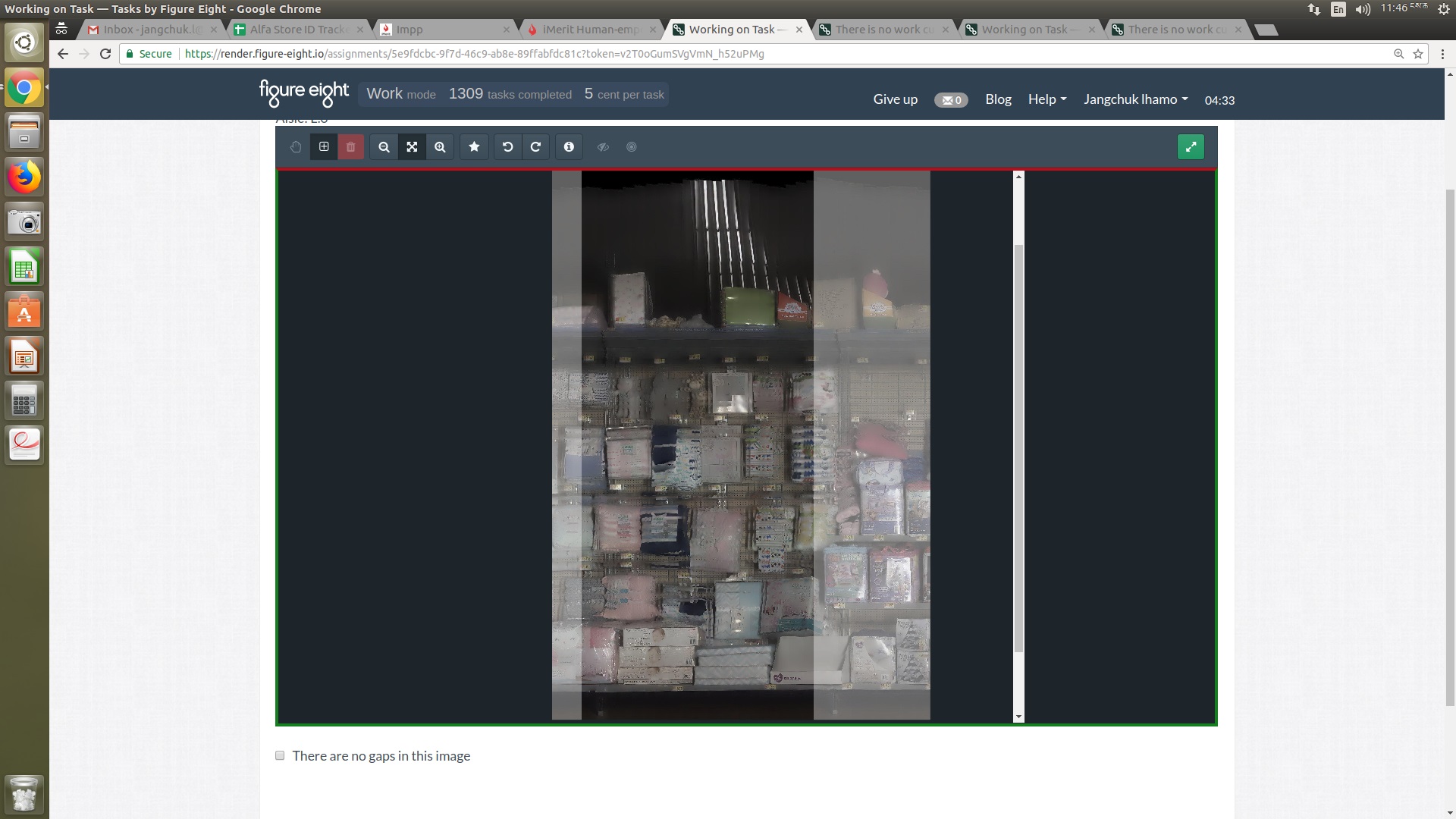
Task: Zoom out the annotation image
Action: click(x=384, y=147)
